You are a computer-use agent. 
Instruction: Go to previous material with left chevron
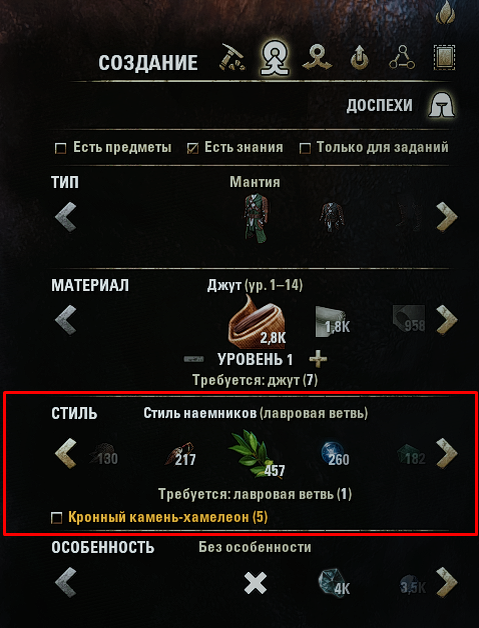click(66, 320)
